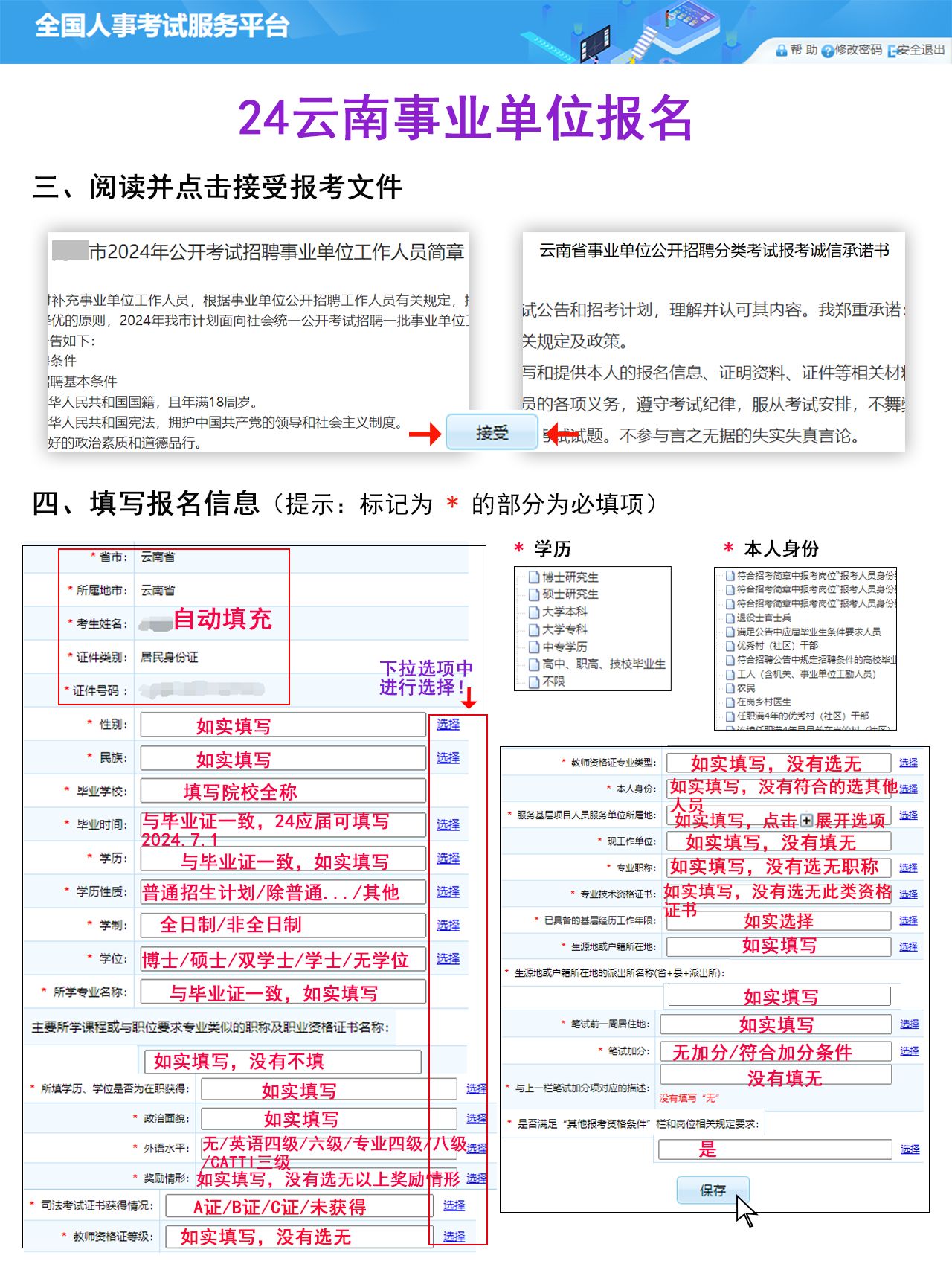Open the 选择 dropdown for 学历性质
Screen dimensions: 952x1270
click(x=448, y=892)
